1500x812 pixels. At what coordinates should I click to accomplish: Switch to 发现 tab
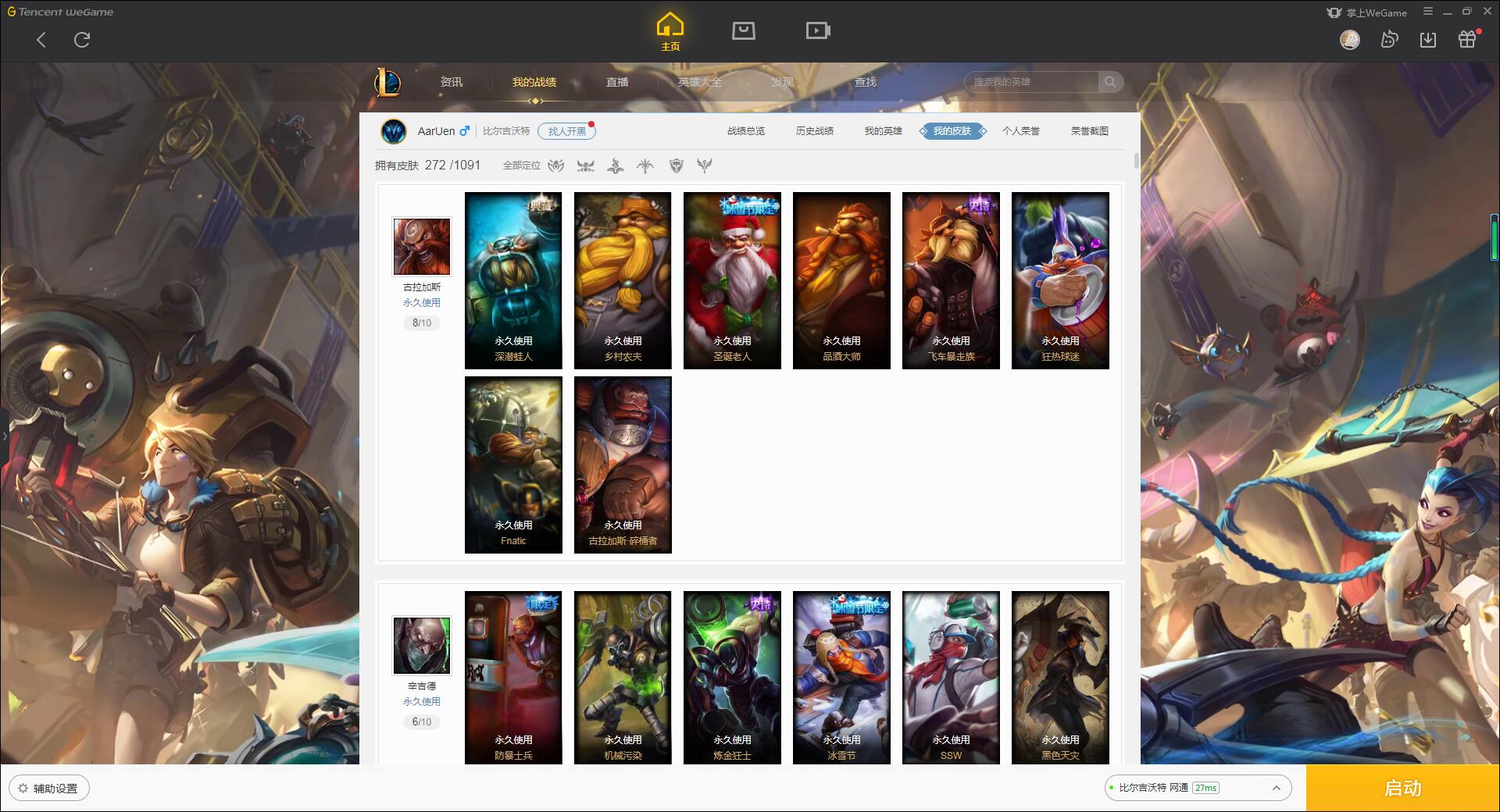(x=783, y=82)
